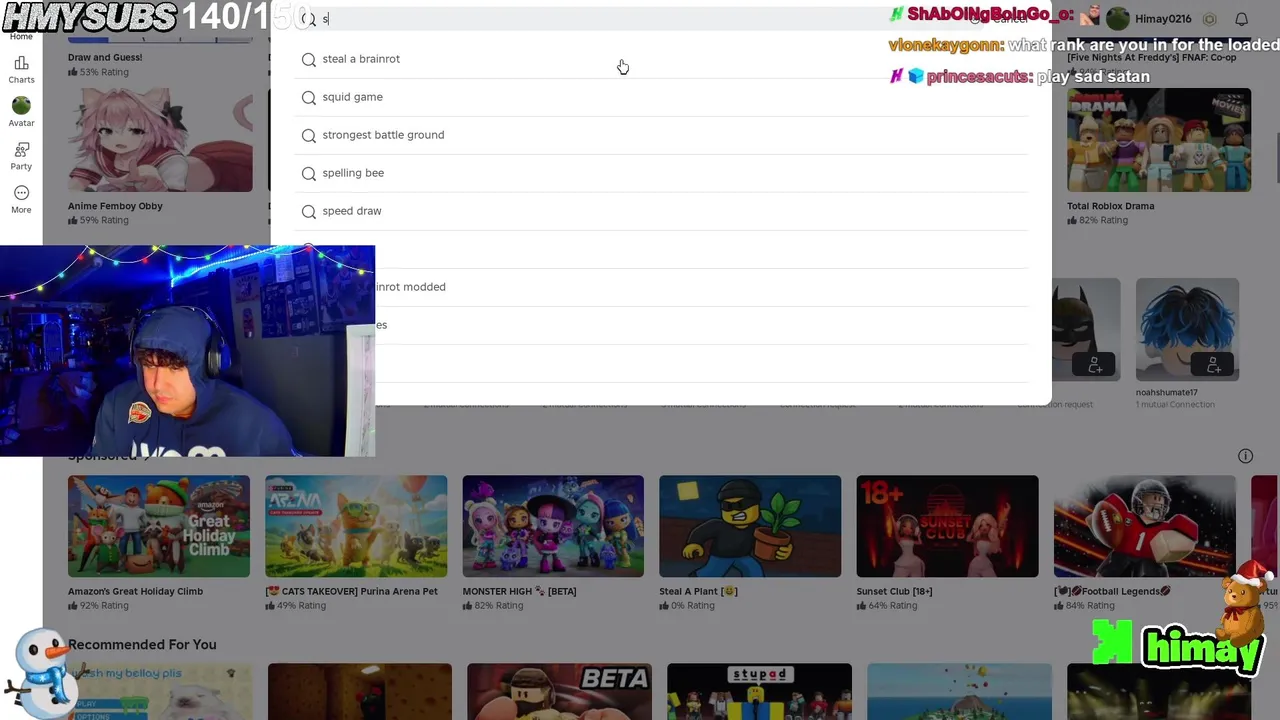The width and height of the screenshot is (1280, 720).
Task: Click magnifier icon beside 'squid game'
Action: [x=309, y=97]
